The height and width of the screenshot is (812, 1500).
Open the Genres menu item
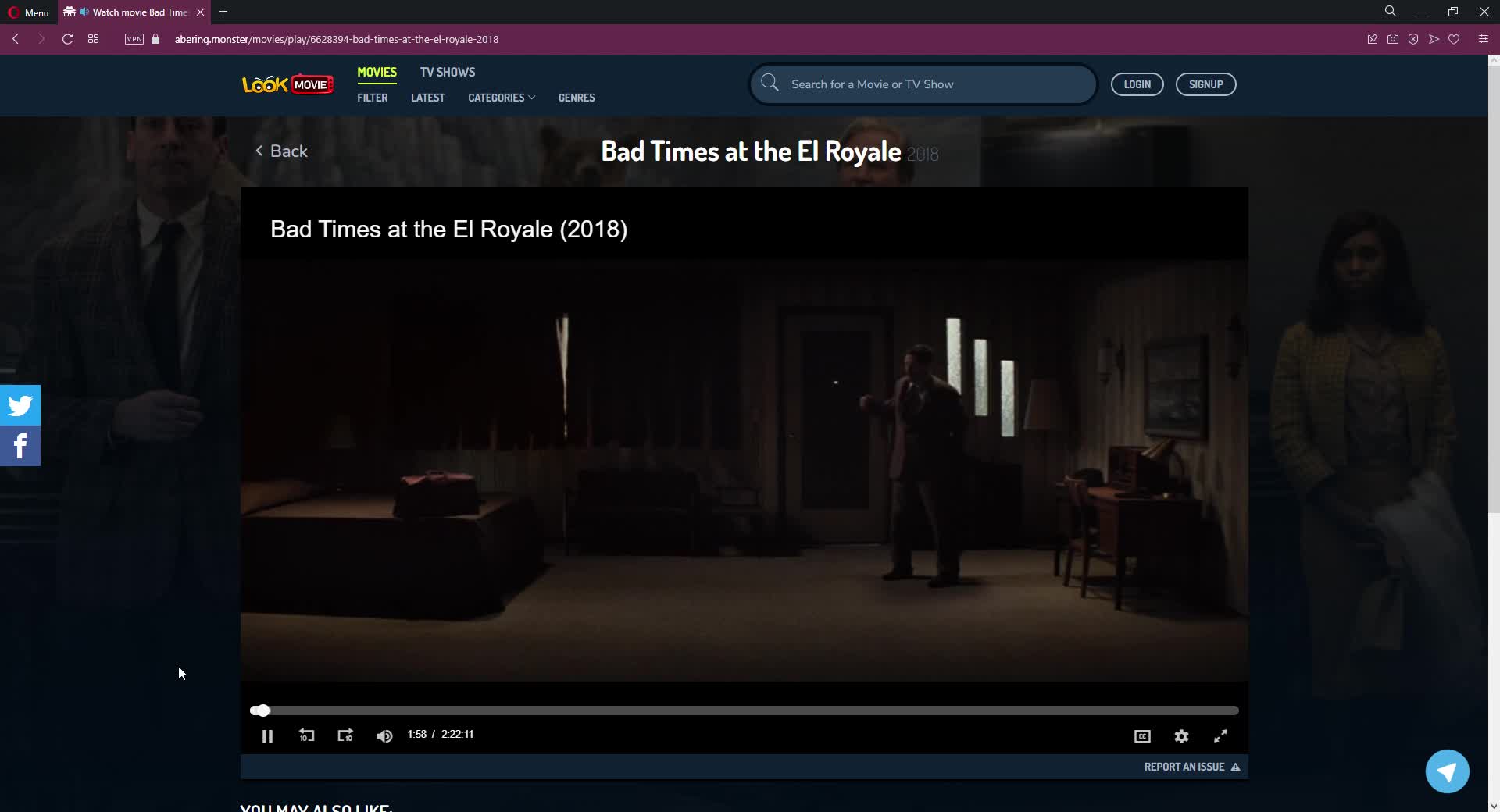click(577, 98)
